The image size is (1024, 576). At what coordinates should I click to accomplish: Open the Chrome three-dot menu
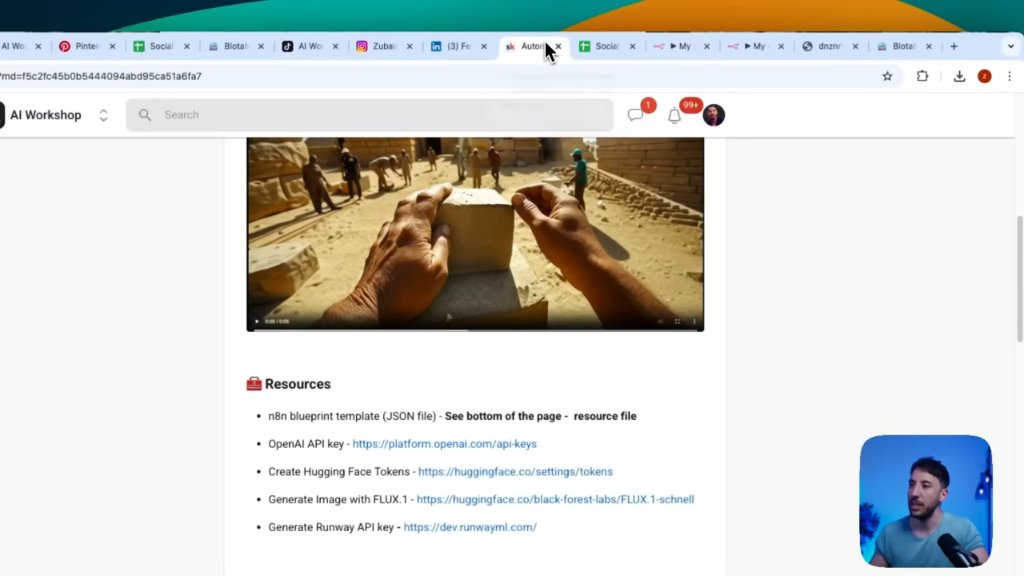point(1009,76)
